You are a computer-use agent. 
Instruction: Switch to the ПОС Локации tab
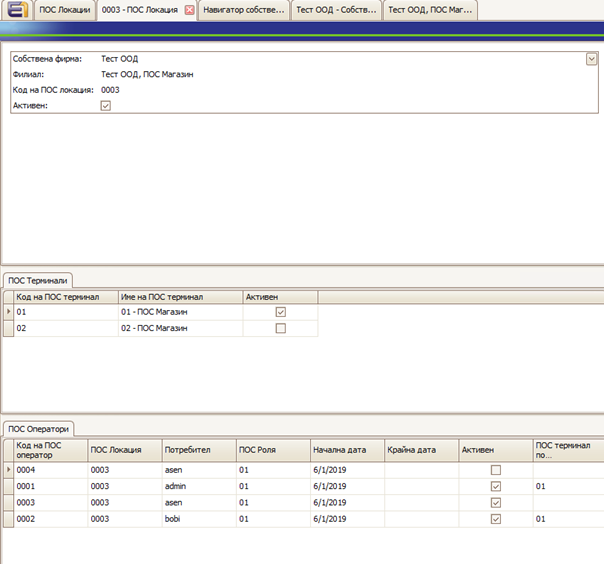(x=63, y=10)
